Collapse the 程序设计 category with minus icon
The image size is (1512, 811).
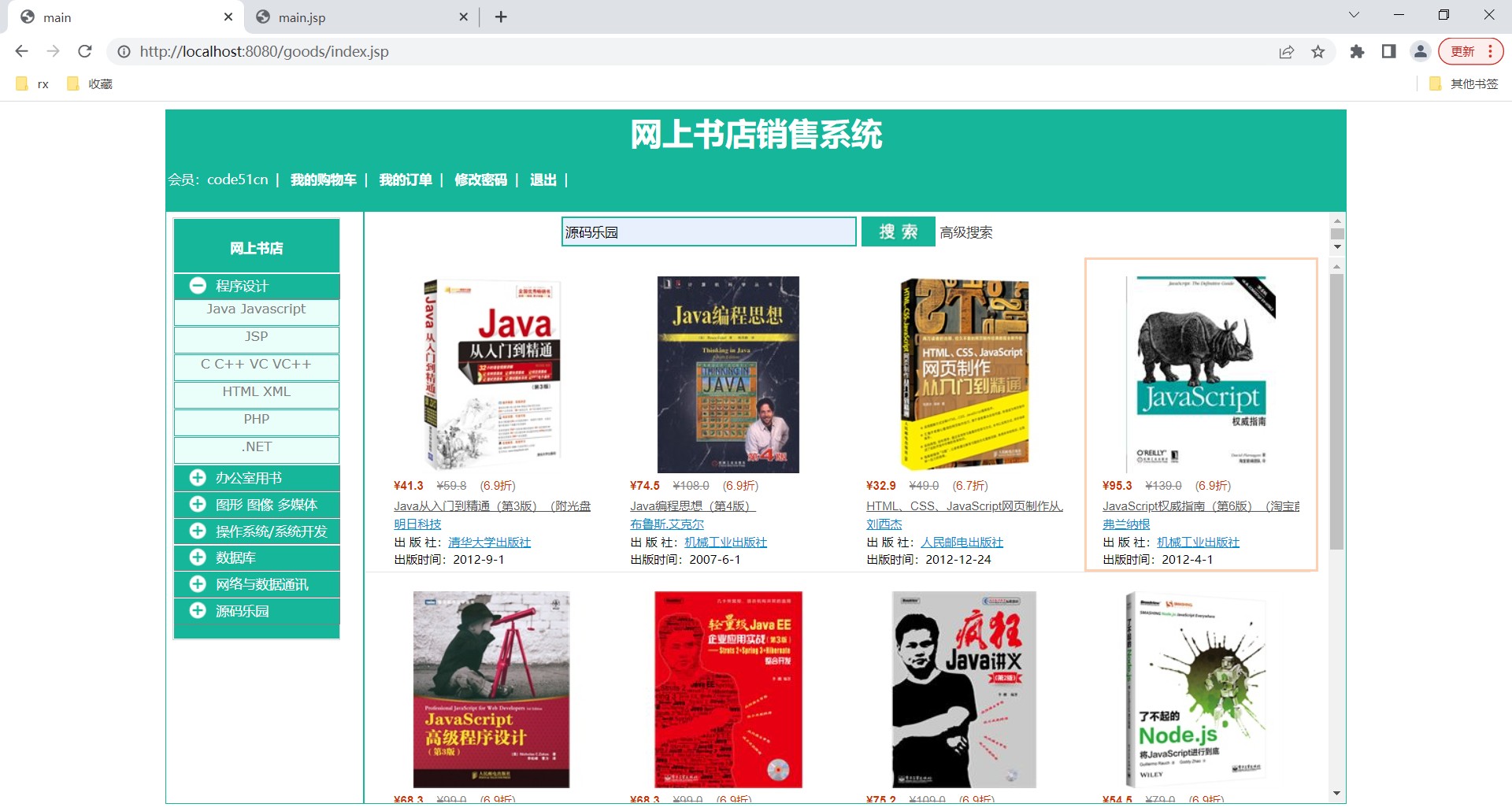(x=198, y=286)
